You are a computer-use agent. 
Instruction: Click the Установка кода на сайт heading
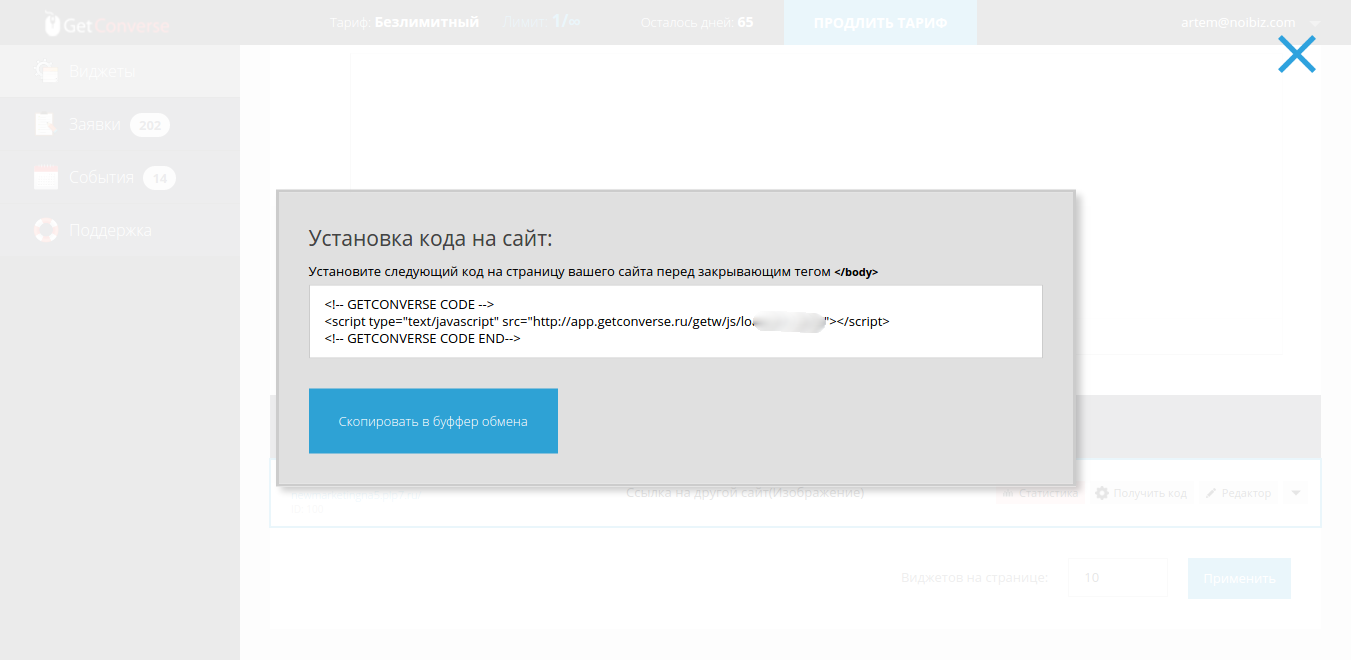(x=430, y=239)
